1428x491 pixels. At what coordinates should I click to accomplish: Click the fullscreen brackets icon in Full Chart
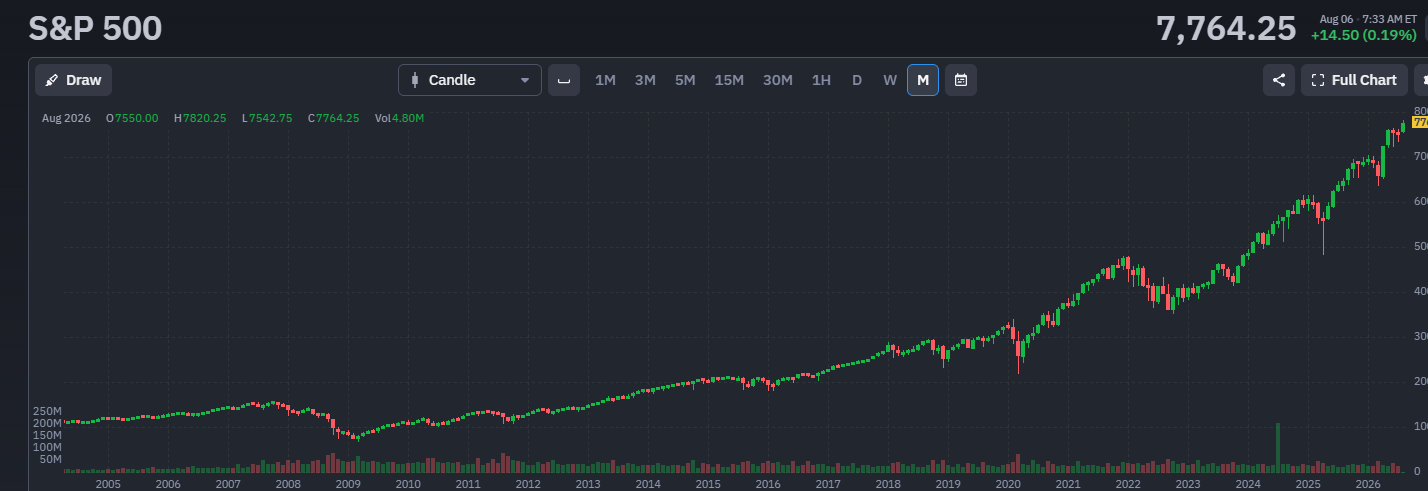[1317, 80]
